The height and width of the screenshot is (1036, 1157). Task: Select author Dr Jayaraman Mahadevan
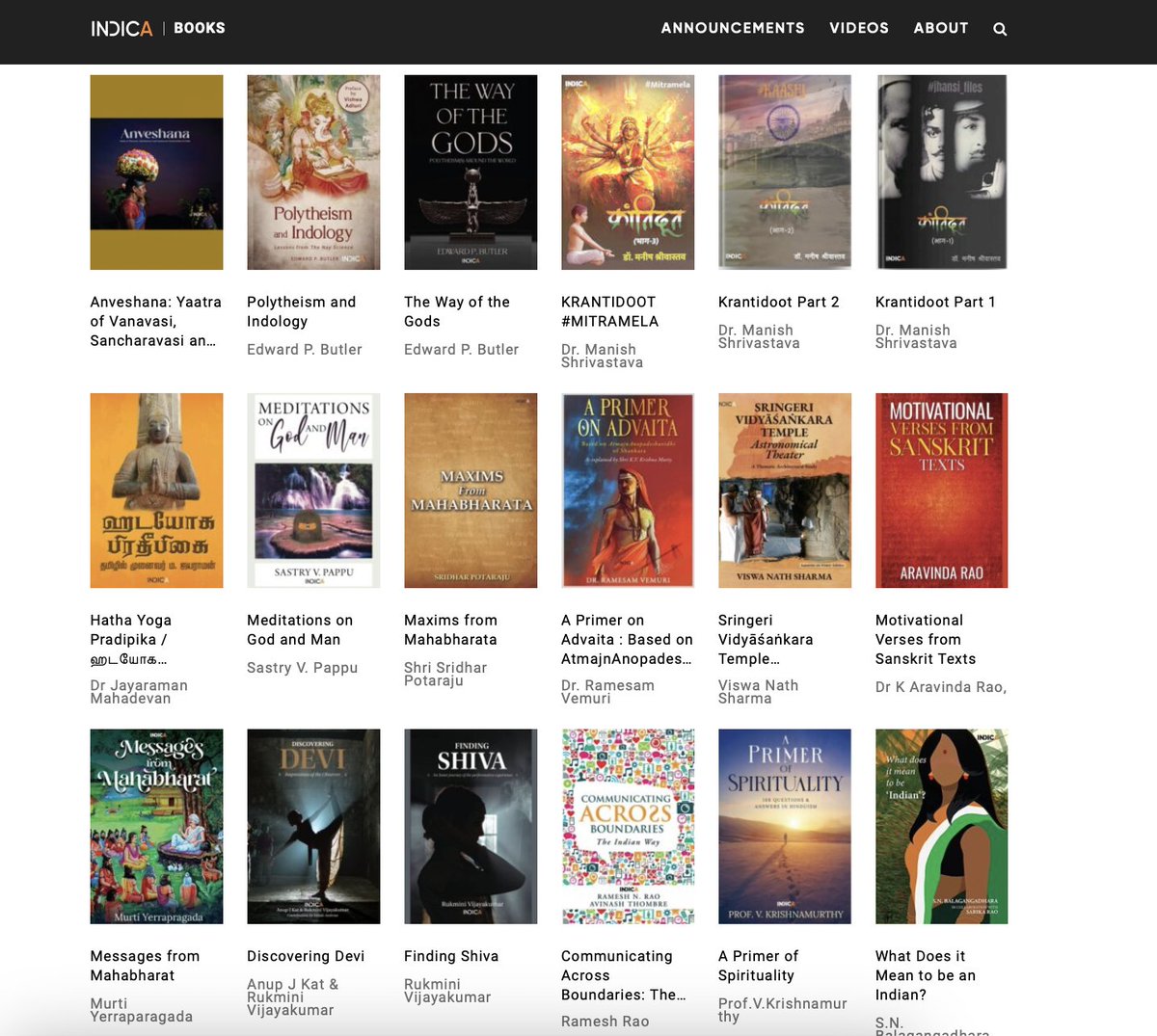[x=139, y=692]
